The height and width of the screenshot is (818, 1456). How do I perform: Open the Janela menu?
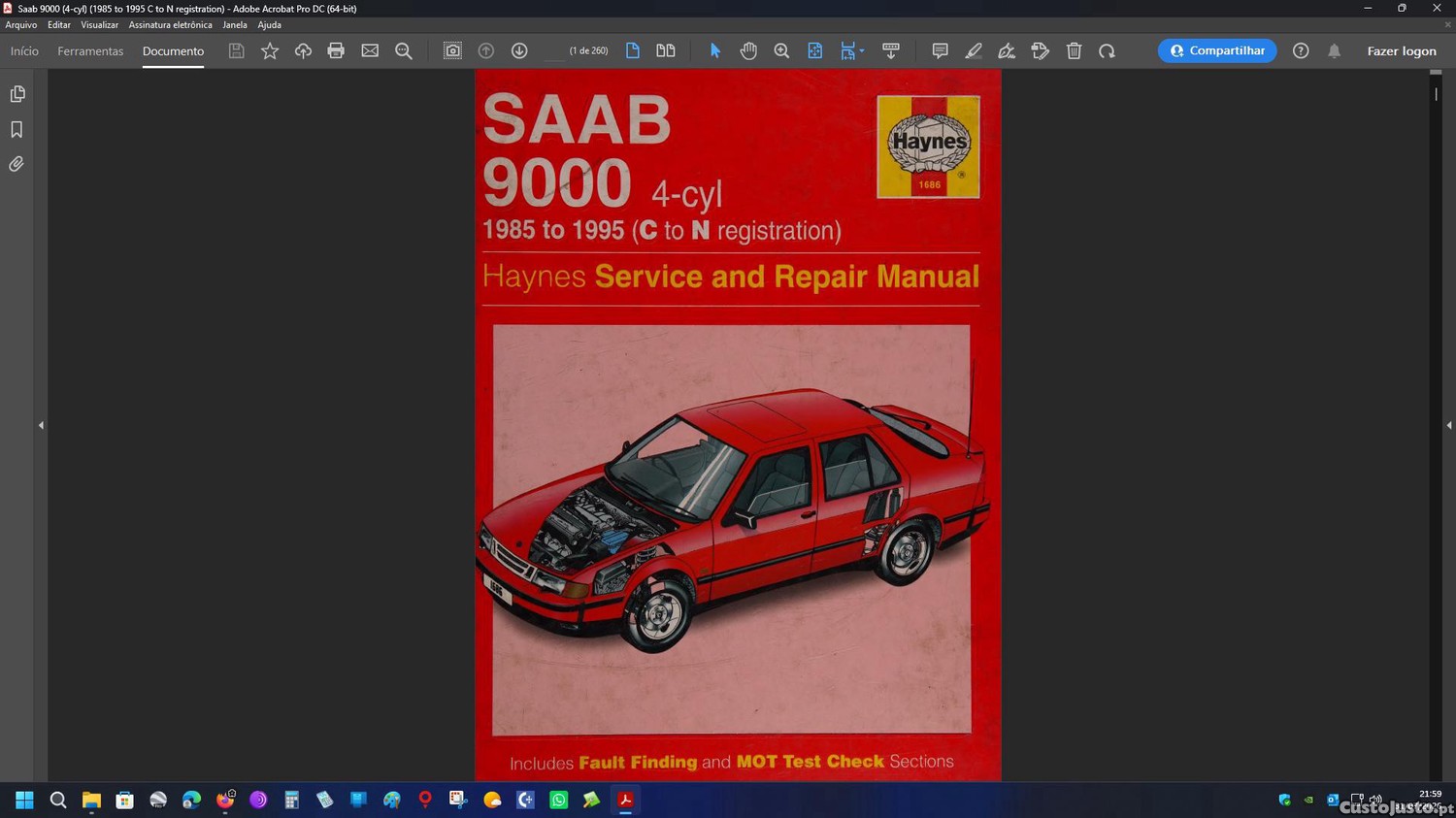click(235, 25)
